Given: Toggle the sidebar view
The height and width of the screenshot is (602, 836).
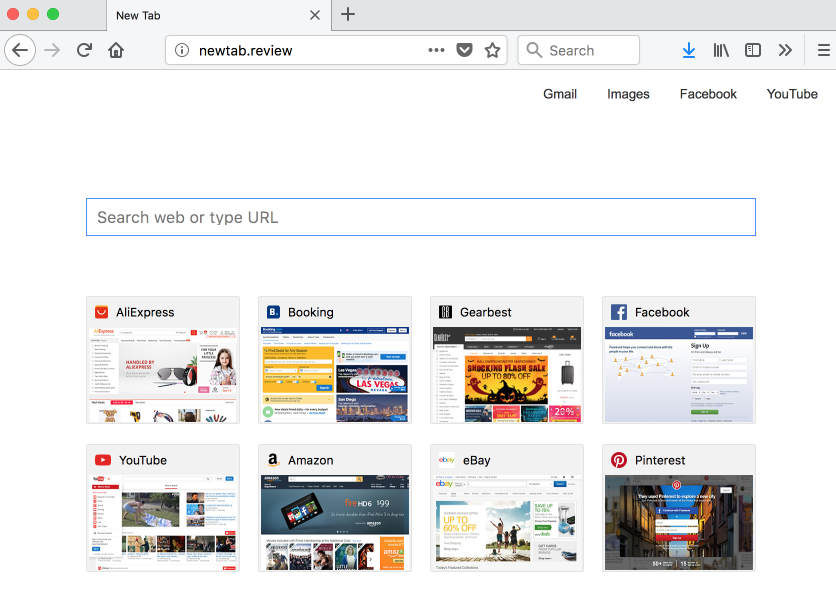Looking at the screenshot, I should (753, 50).
